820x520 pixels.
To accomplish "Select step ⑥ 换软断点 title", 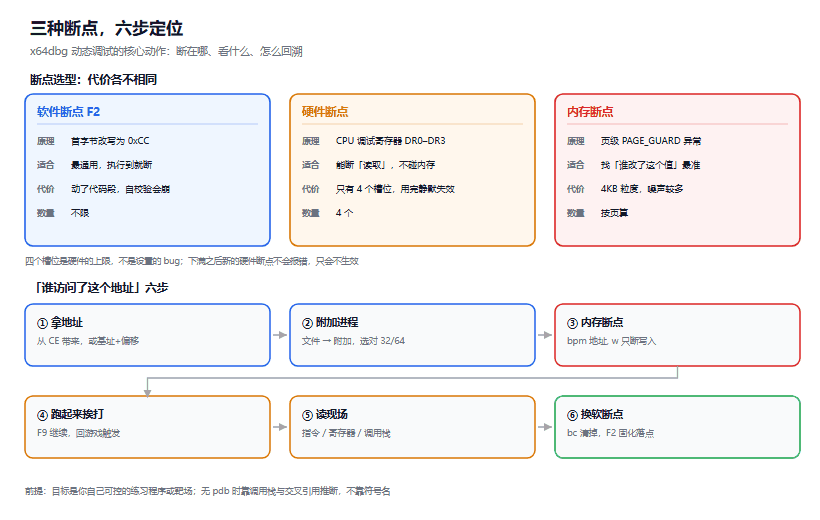I will [x=595, y=415].
